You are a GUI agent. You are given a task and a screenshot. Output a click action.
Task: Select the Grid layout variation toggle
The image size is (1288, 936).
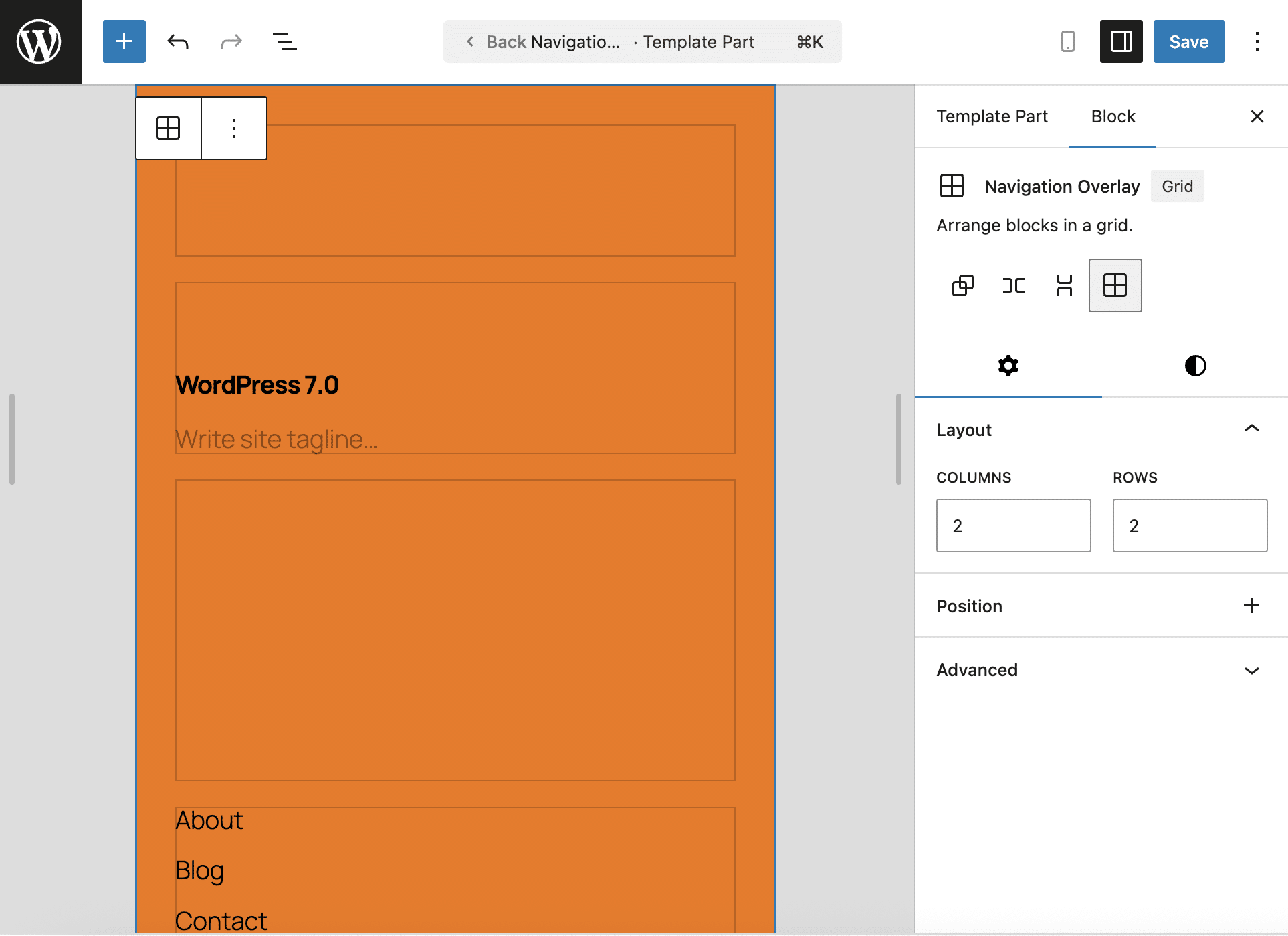click(1115, 285)
